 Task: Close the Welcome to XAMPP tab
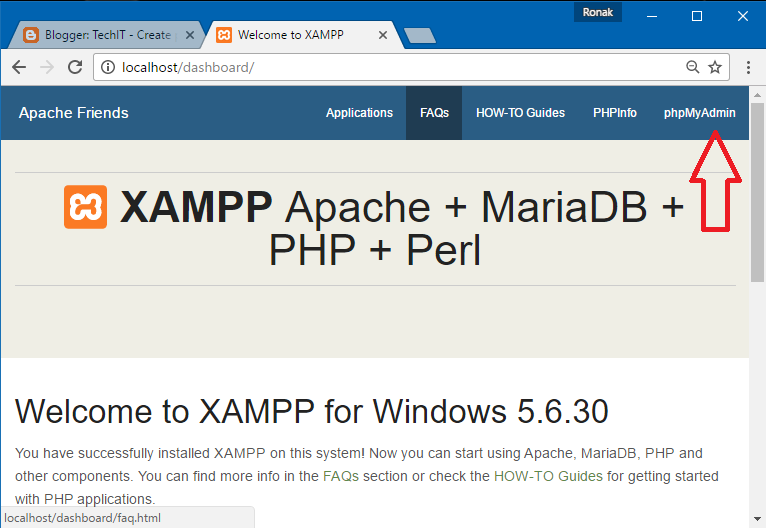pyautogui.click(x=383, y=35)
